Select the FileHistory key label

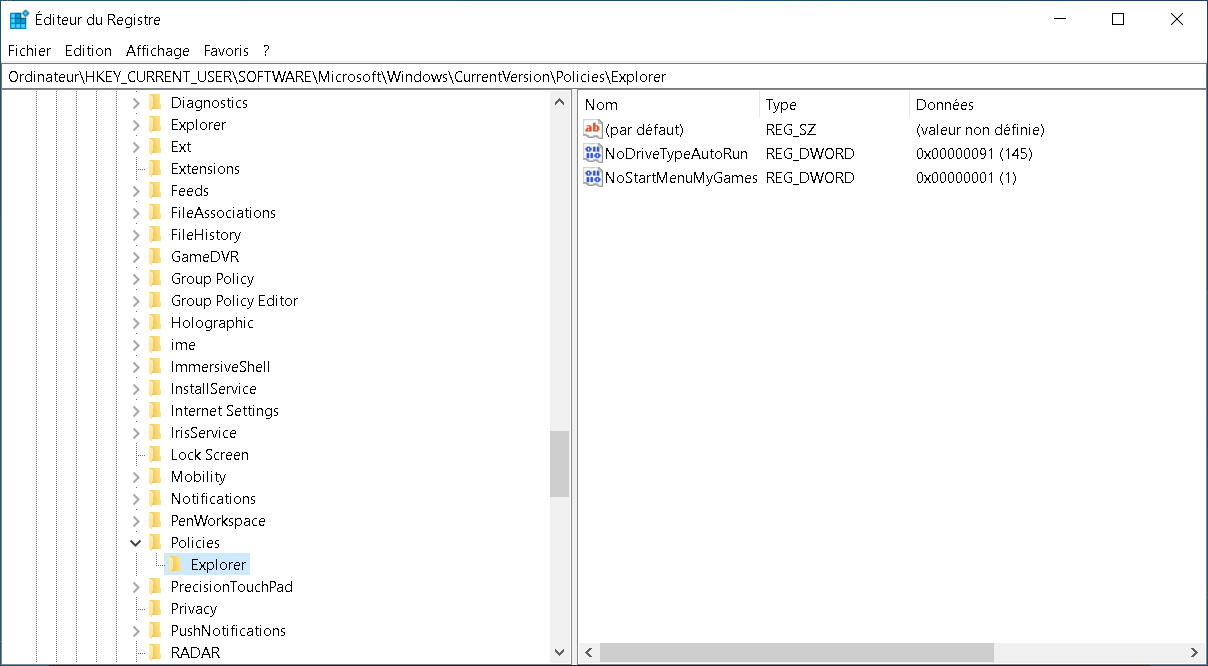tap(206, 235)
